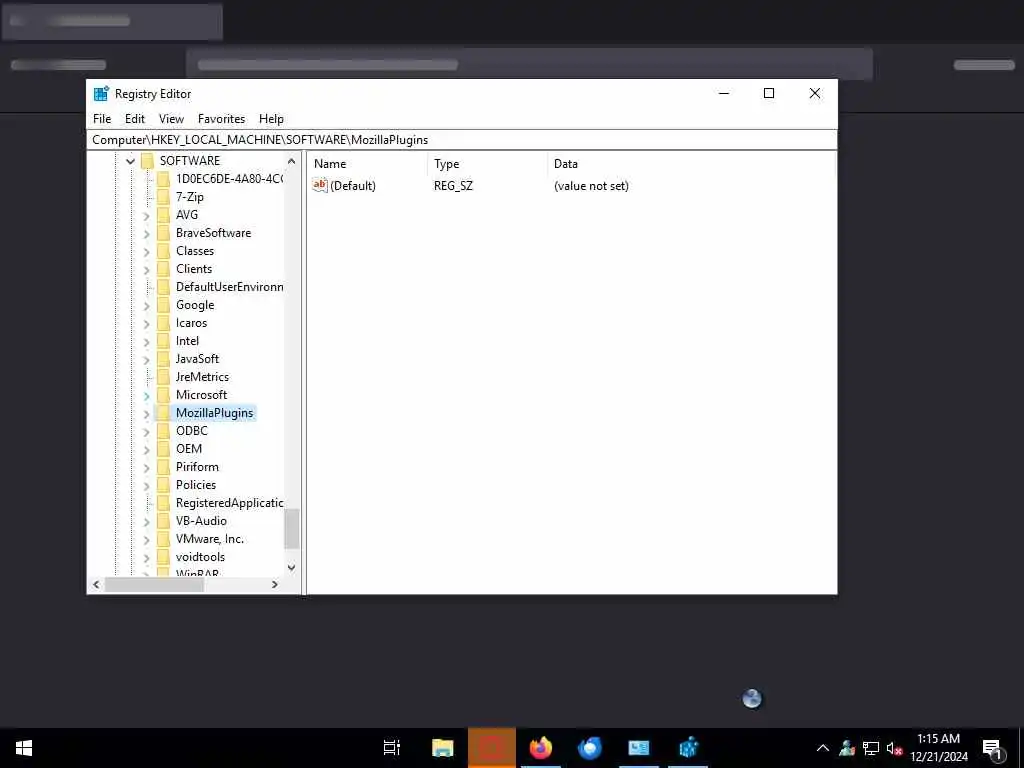Image resolution: width=1024 pixels, height=768 pixels.
Task: Show hidden system tray icons
Action: (x=823, y=748)
